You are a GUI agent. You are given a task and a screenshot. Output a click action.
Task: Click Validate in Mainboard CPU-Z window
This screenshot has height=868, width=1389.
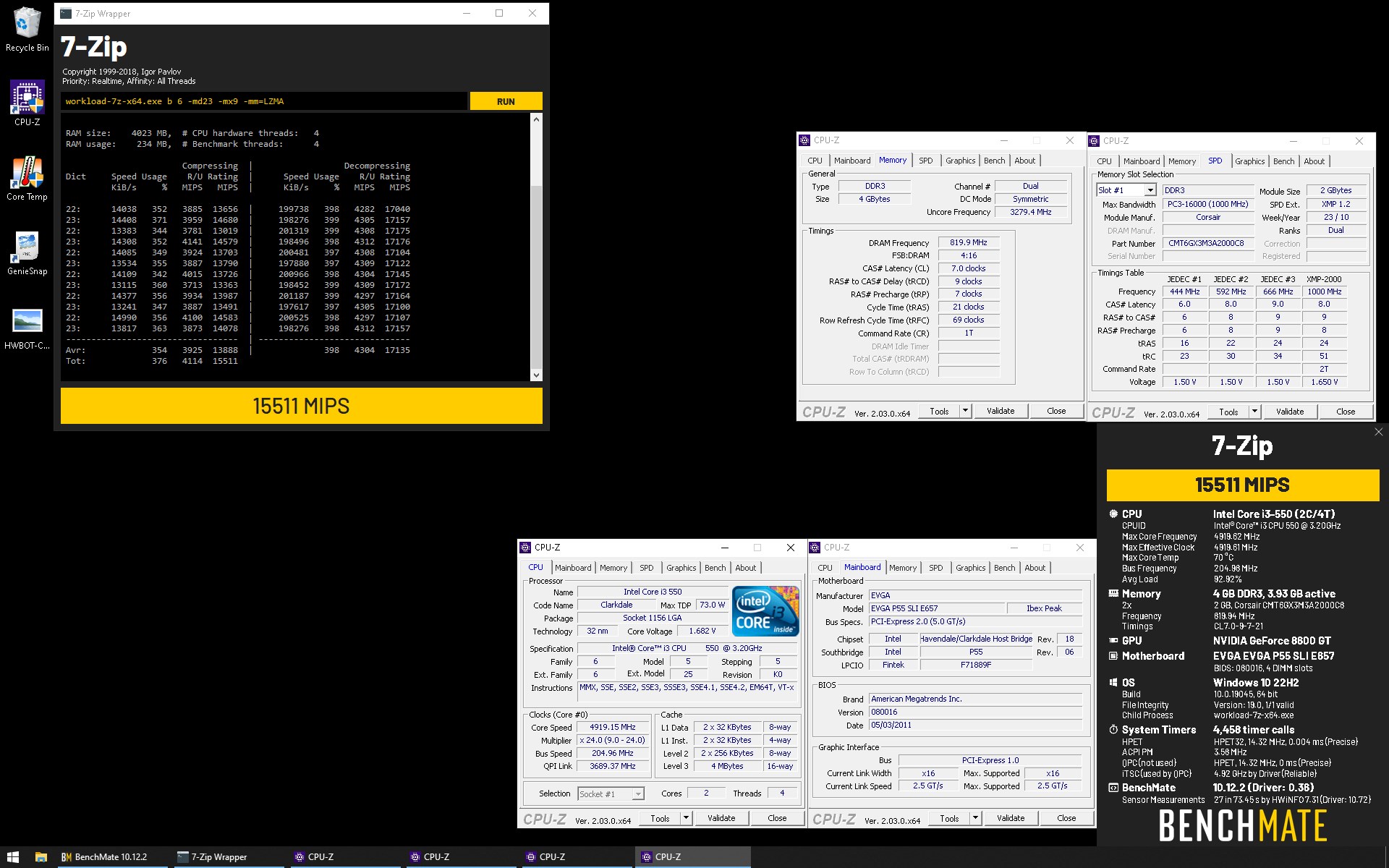pyautogui.click(x=1011, y=818)
